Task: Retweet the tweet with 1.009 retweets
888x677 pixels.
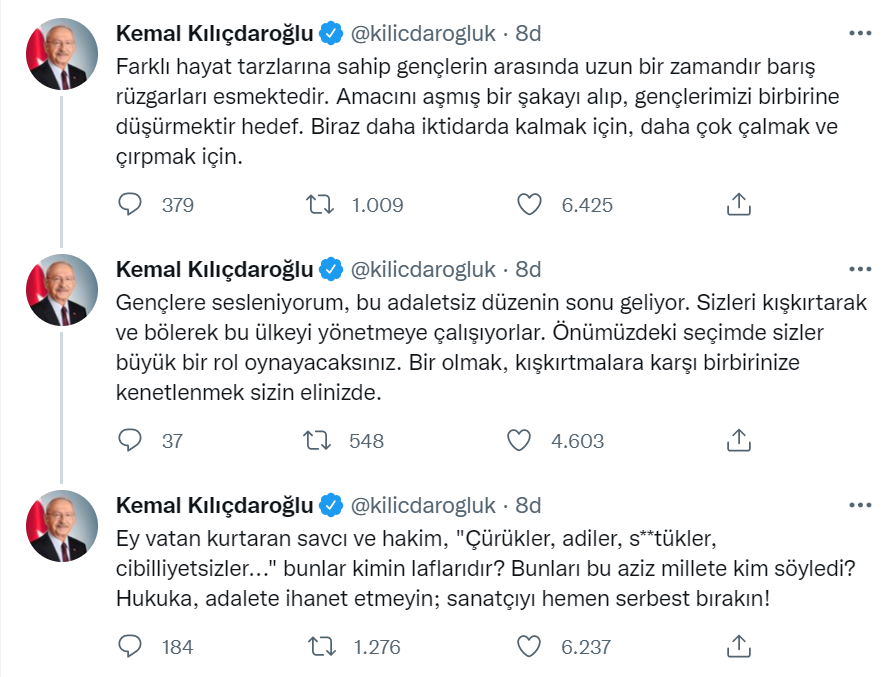Action: point(321,205)
